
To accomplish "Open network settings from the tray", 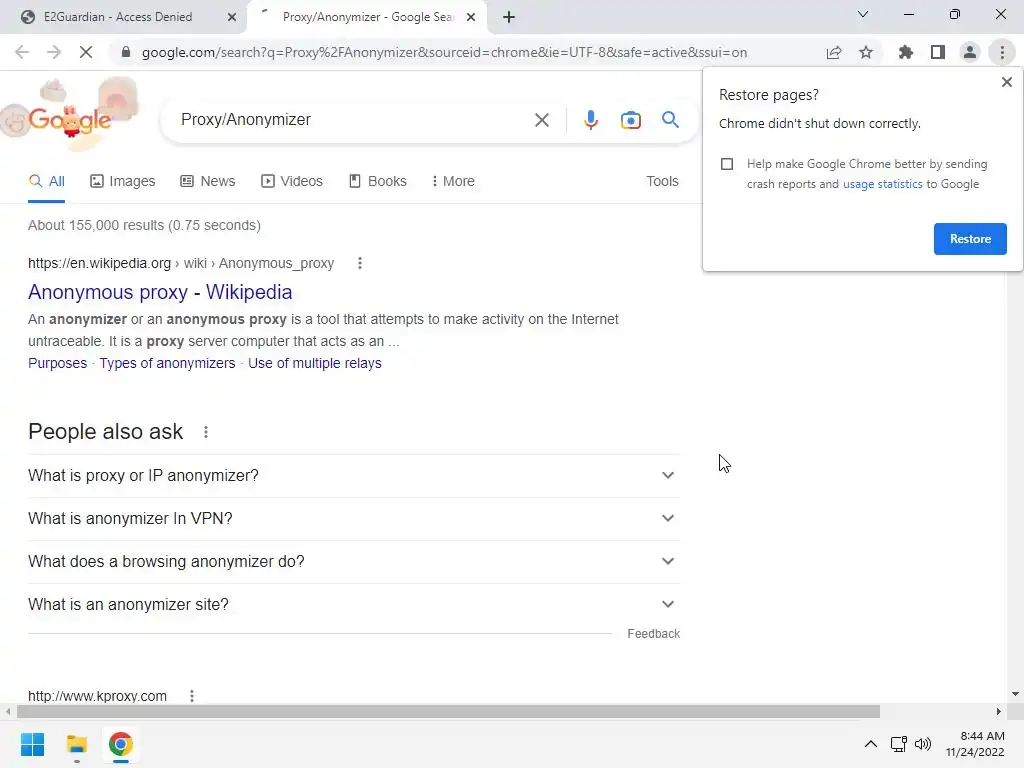I will 899,744.
